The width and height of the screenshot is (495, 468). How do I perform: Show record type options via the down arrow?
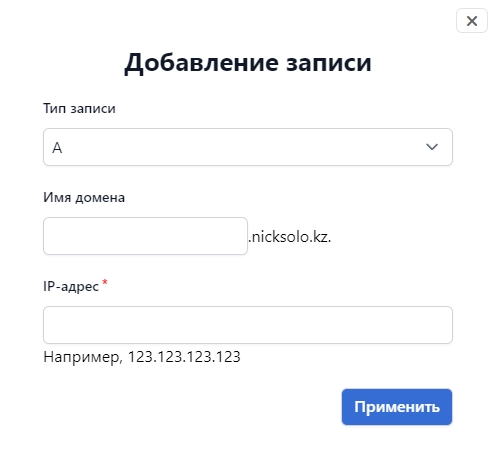point(432,147)
